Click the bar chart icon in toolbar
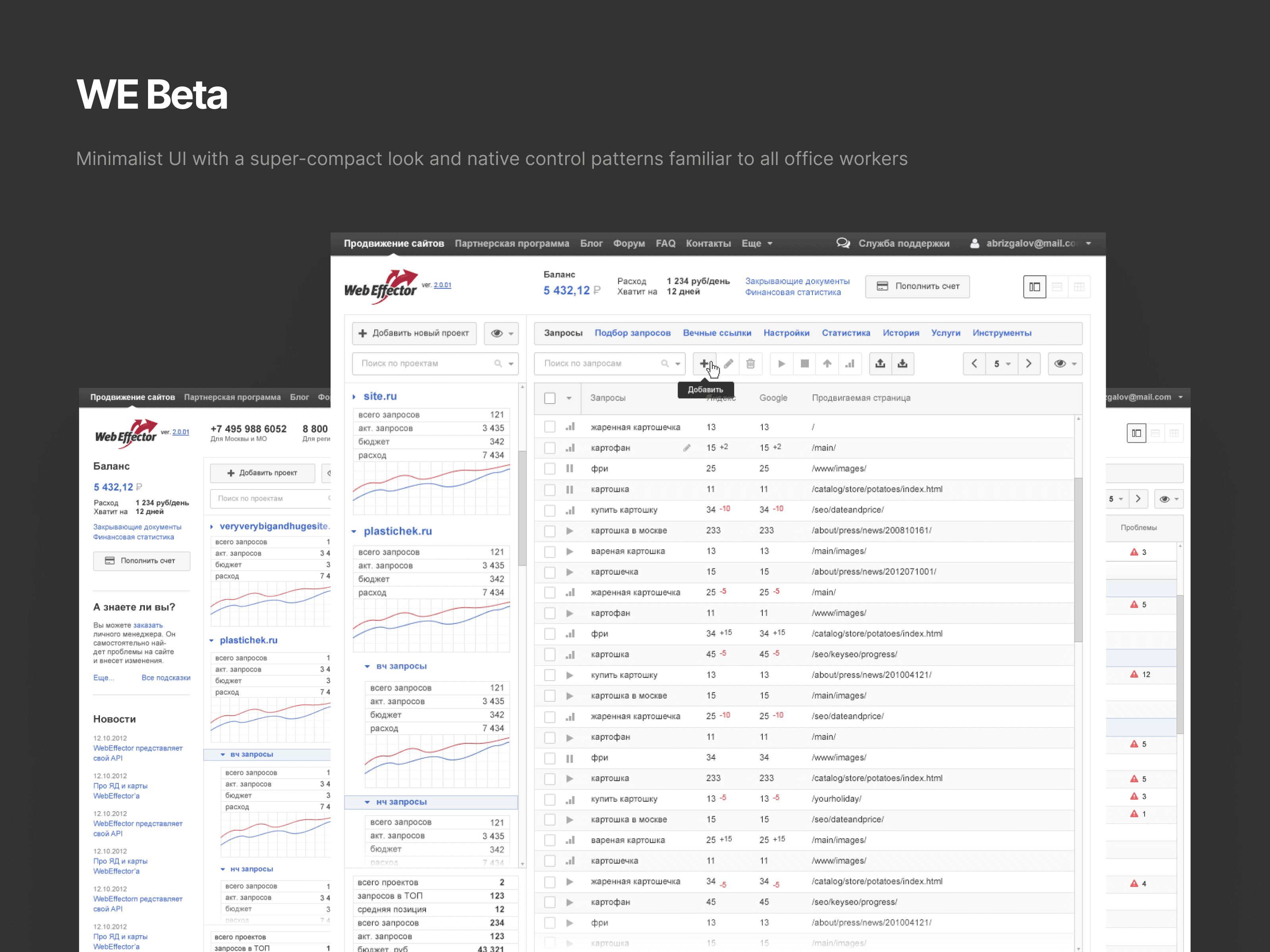1270x952 pixels. pos(850,363)
